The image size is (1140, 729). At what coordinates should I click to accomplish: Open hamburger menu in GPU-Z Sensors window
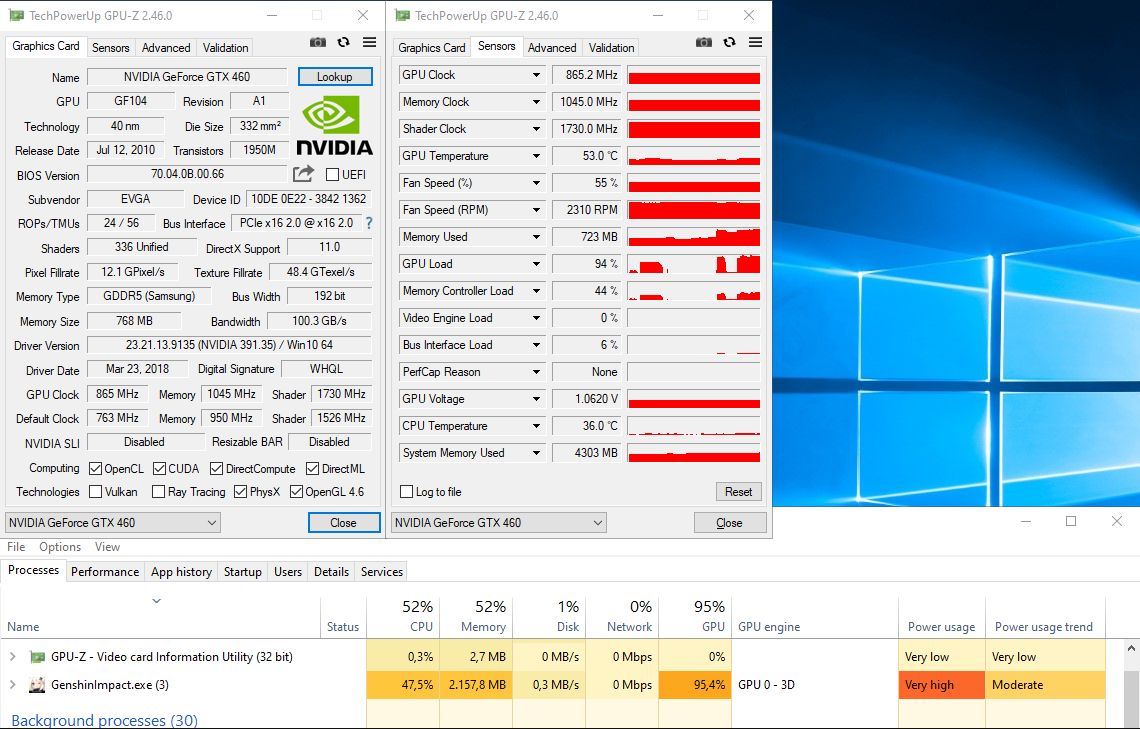coord(755,42)
